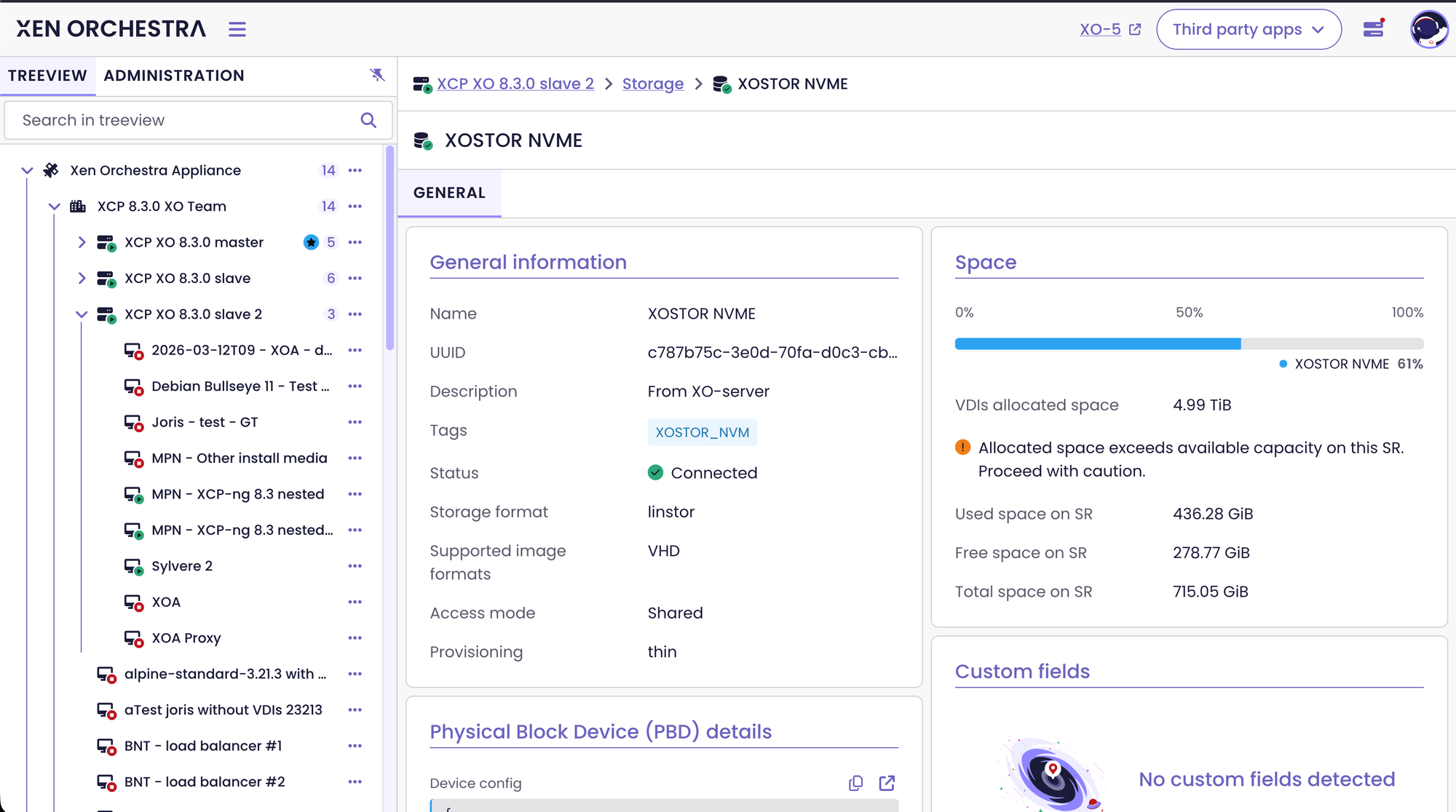This screenshot has width=1456, height=812.
Task: Click the orange warning icon in the Space card
Action: pyautogui.click(x=962, y=447)
